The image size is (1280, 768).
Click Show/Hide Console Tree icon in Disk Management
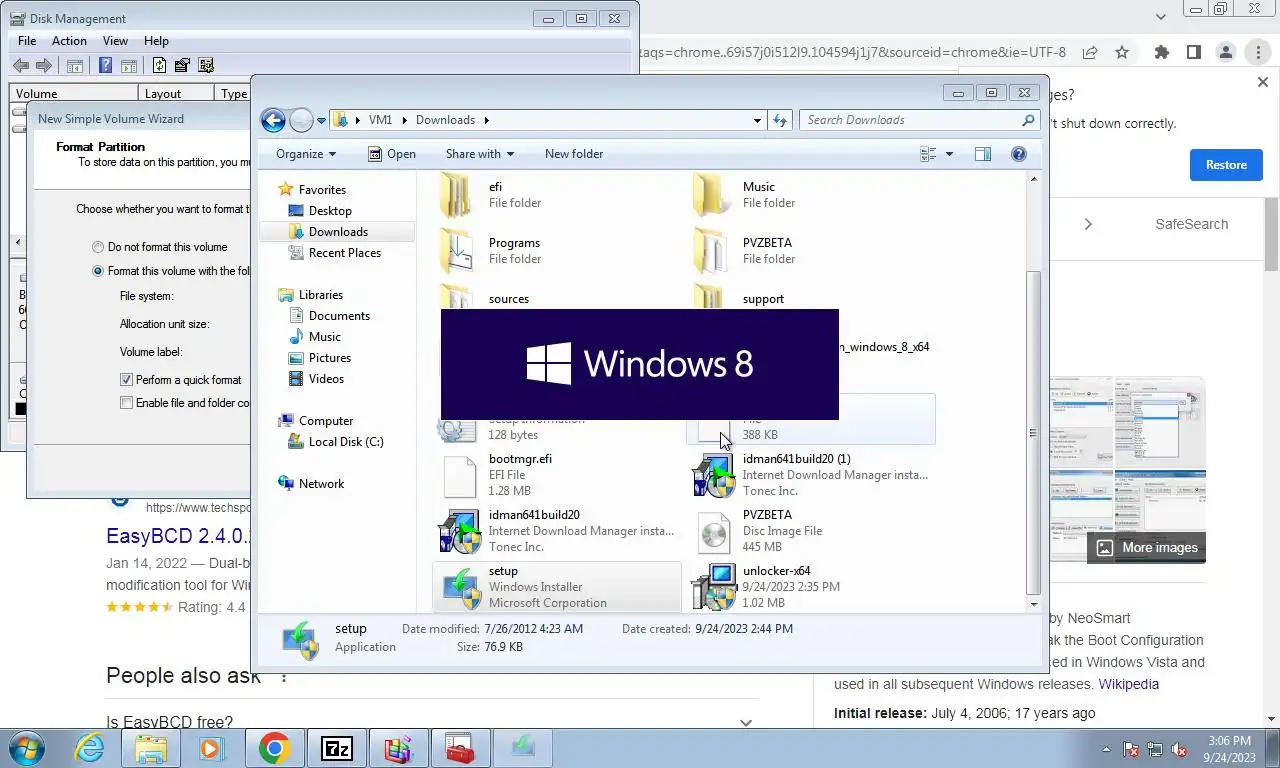tap(74, 66)
